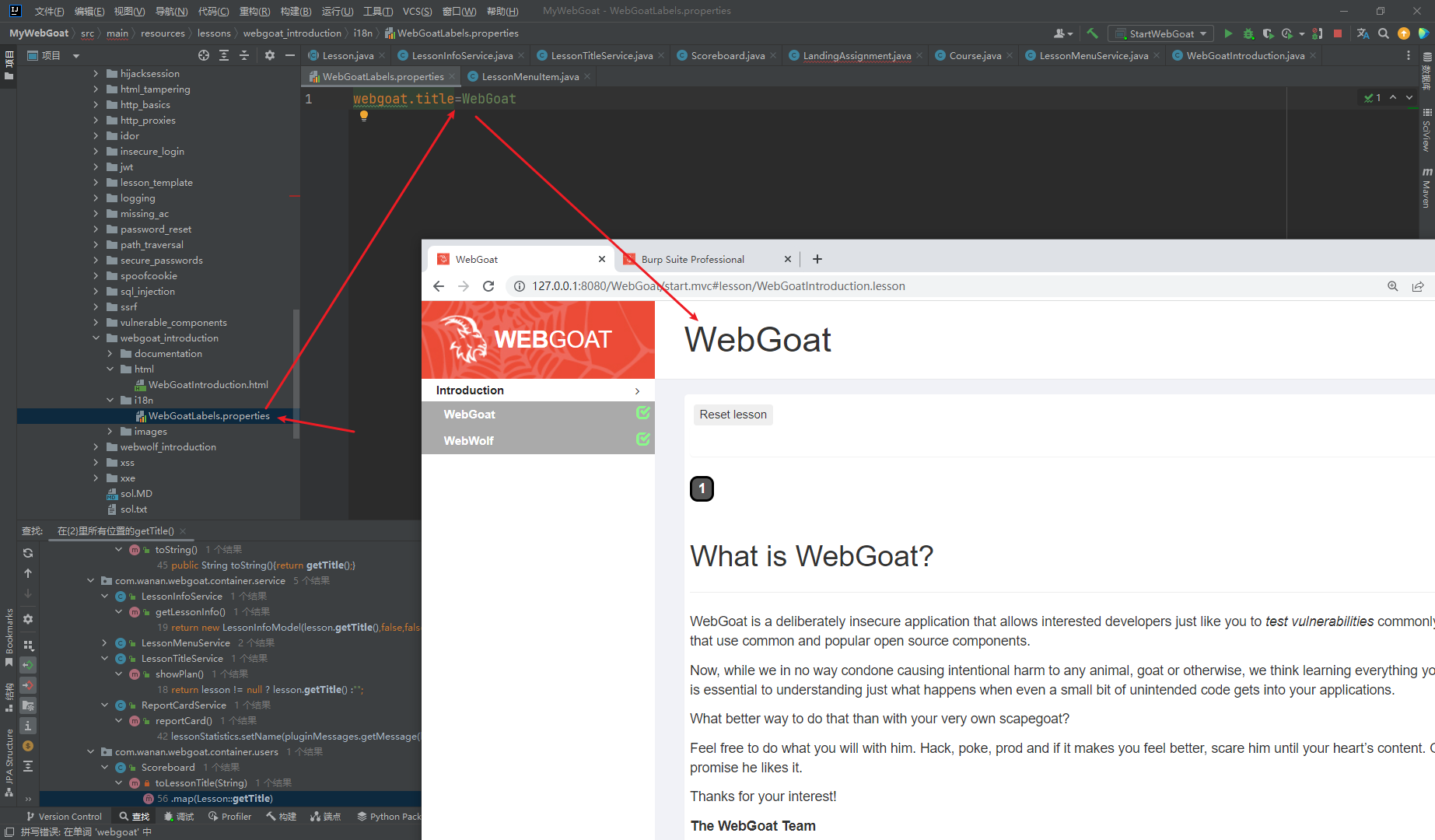Run with the profiler clock icon
The image size is (1435, 840).
(1287, 33)
